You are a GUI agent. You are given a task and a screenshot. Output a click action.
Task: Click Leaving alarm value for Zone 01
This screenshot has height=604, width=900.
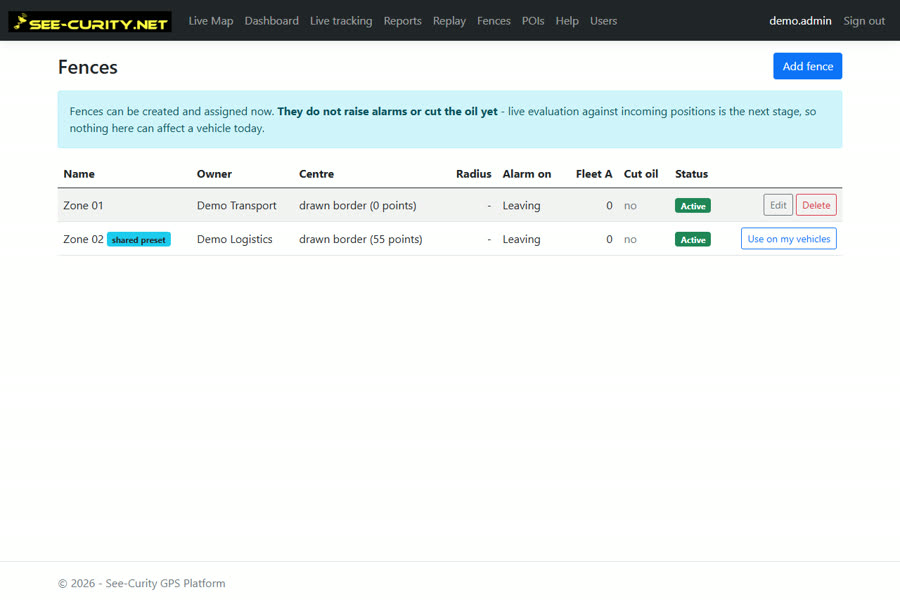coord(521,206)
